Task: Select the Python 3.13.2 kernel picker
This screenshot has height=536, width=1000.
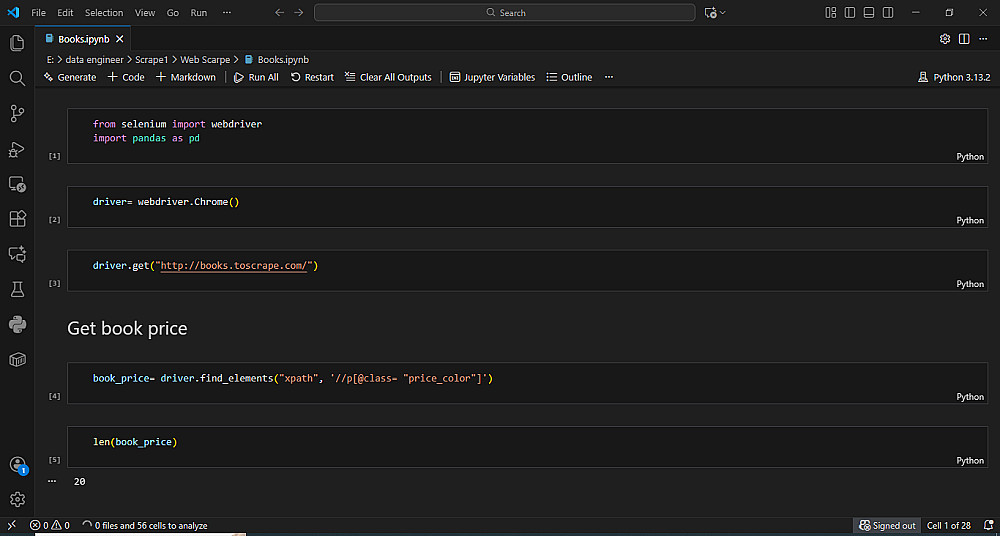Action: (x=953, y=77)
